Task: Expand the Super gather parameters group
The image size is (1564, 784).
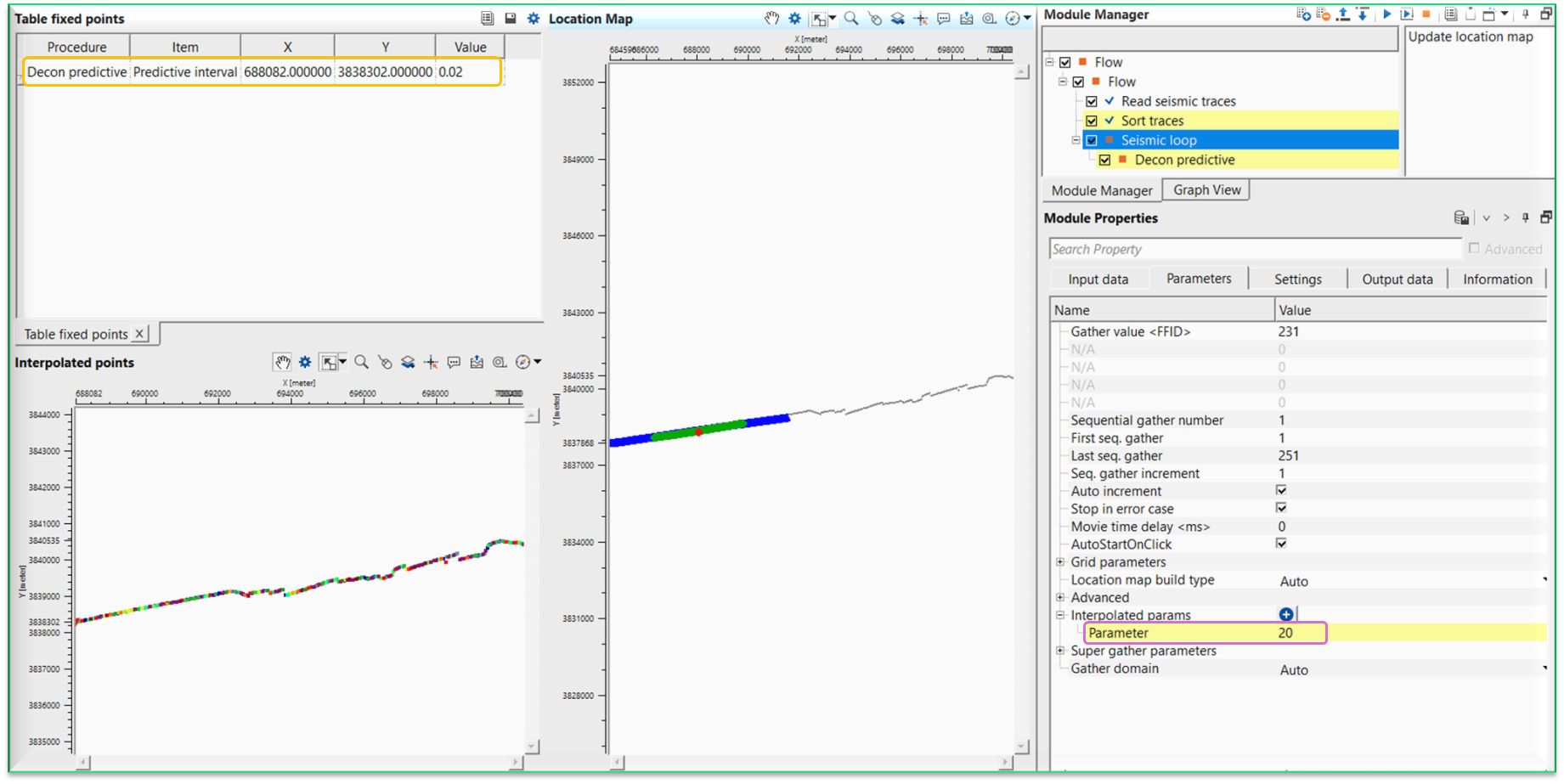Action: tap(1060, 651)
